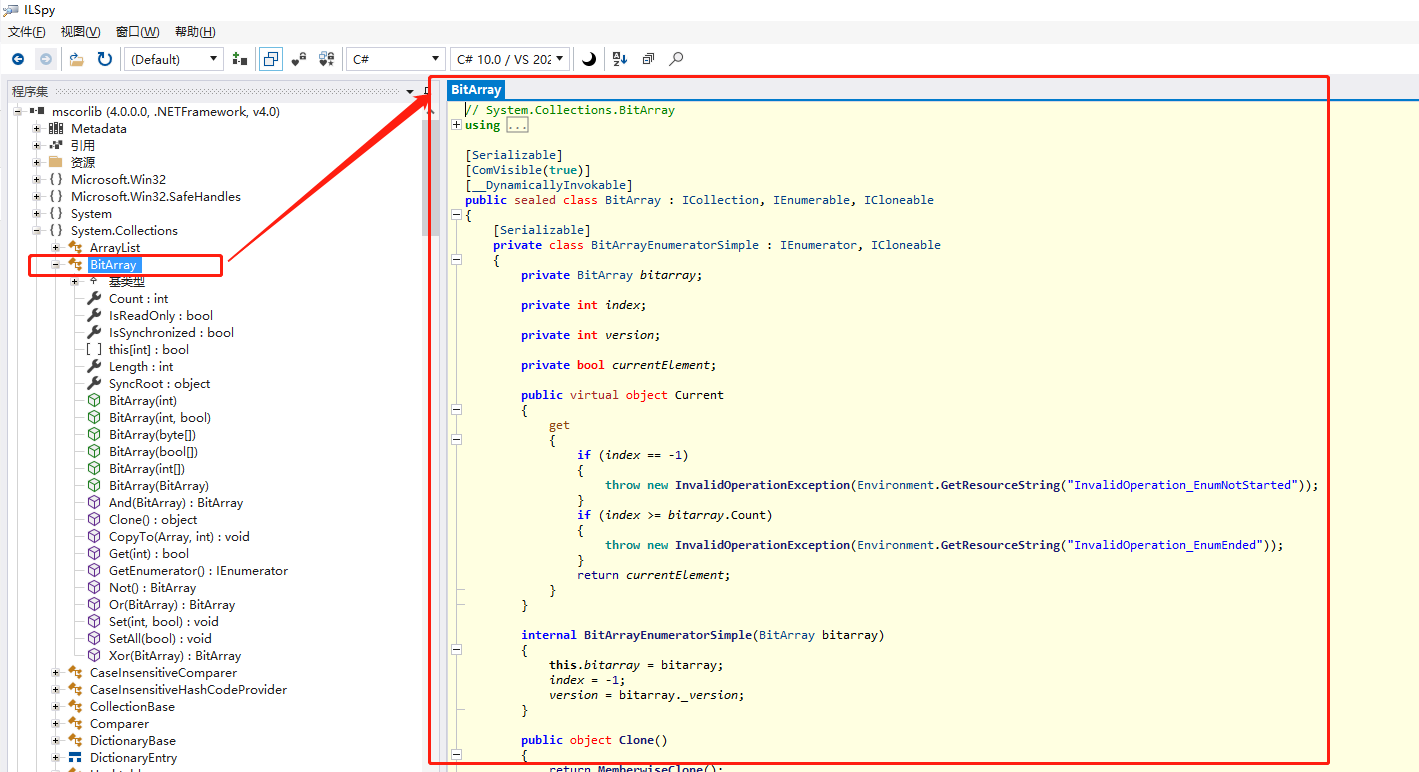Image resolution: width=1419 pixels, height=772 pixels.
Task: Select the Microsoft.Win32.SafeHandles namespace row
Action: coord(155,196)
